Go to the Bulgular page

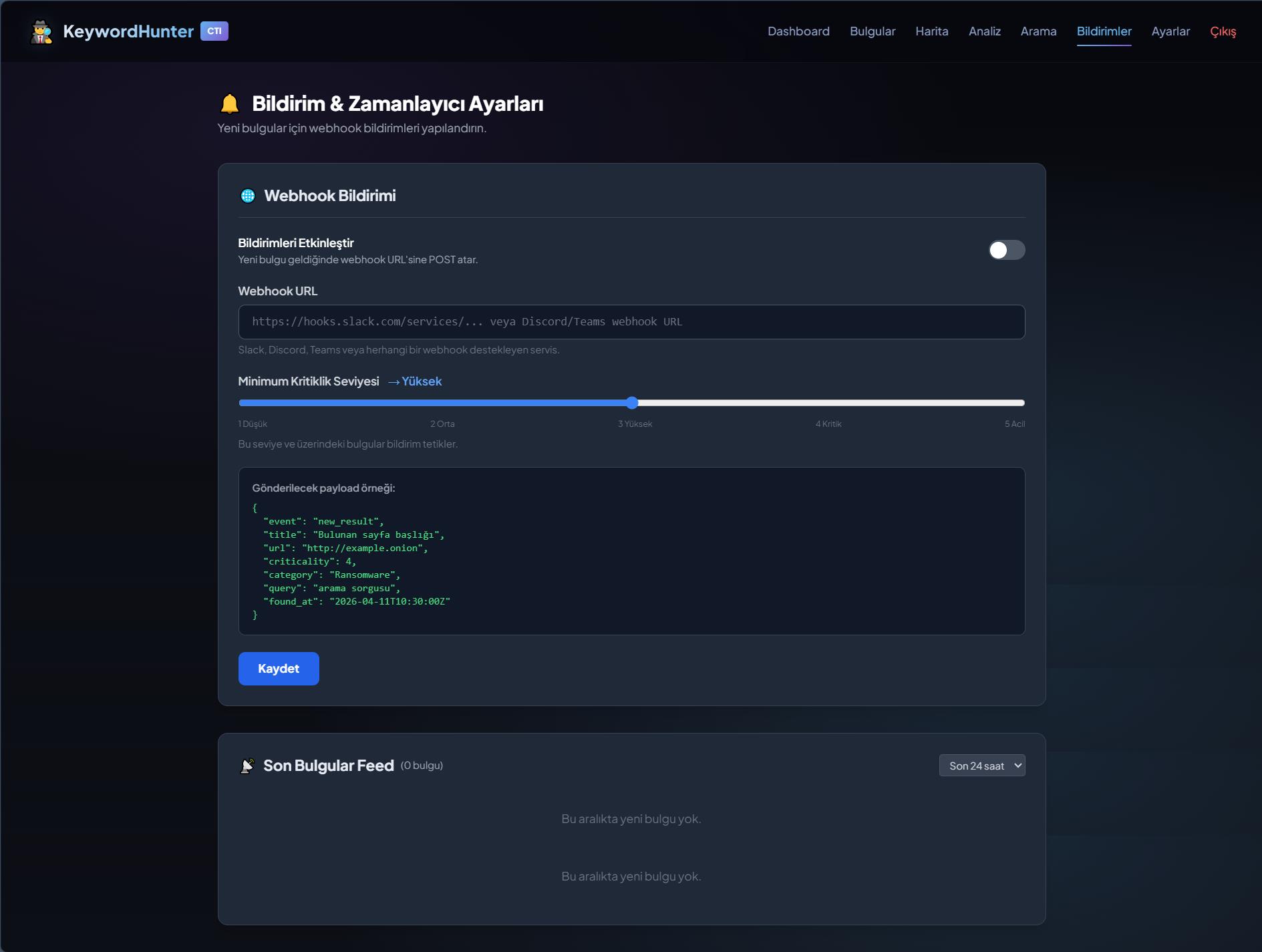pyautogui.click(x=873, y=31)
